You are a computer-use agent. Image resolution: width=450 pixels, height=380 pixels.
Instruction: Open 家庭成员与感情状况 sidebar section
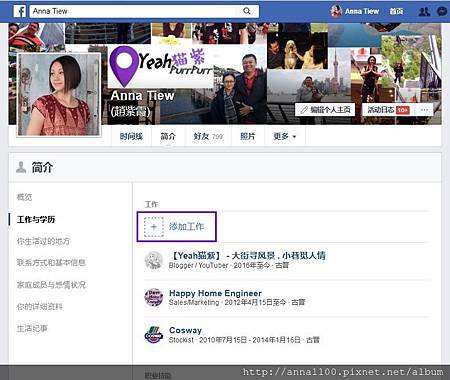pos(51,285)
